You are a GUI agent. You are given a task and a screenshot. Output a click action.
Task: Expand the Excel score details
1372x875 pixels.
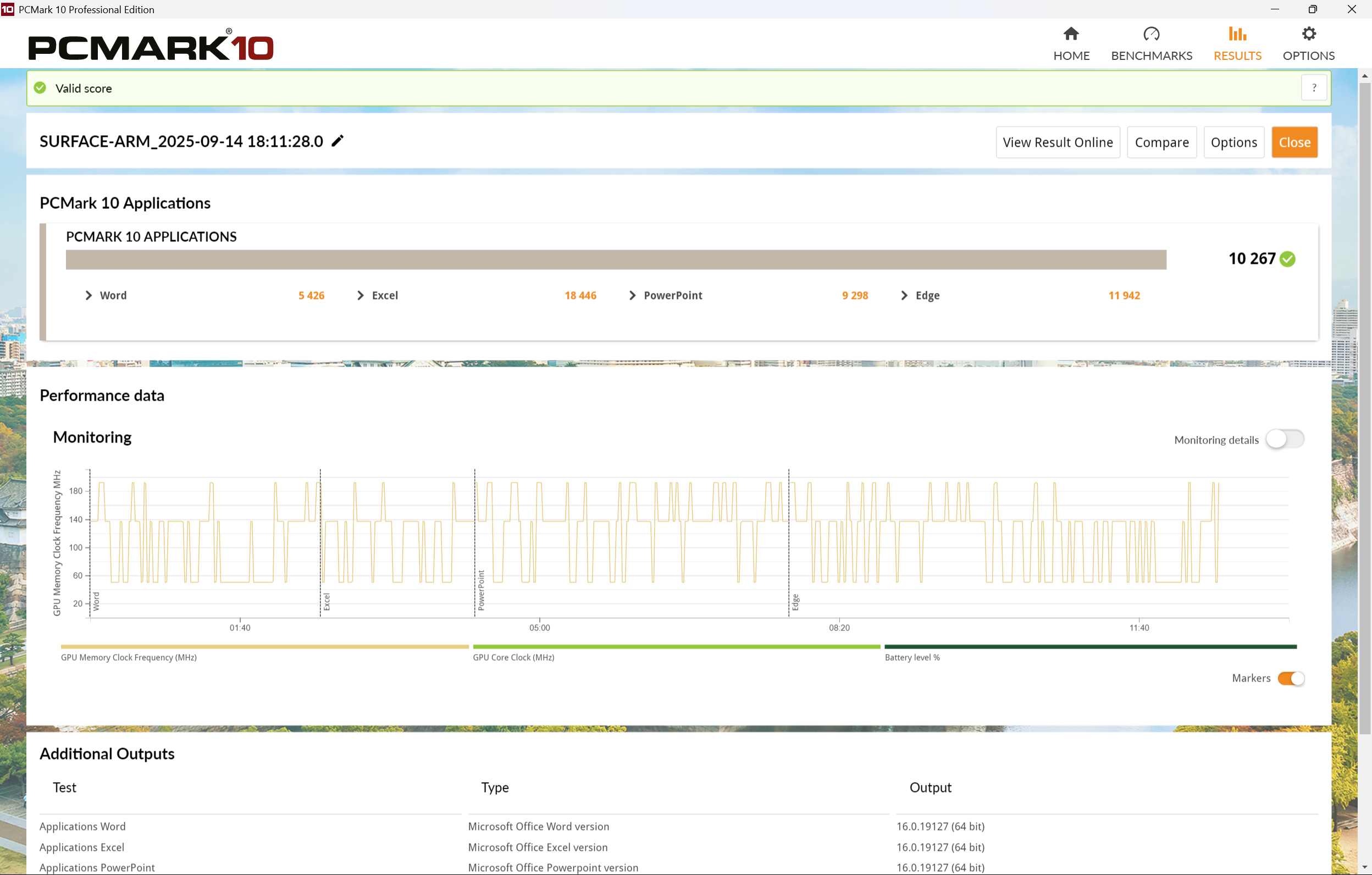[360, 295]
